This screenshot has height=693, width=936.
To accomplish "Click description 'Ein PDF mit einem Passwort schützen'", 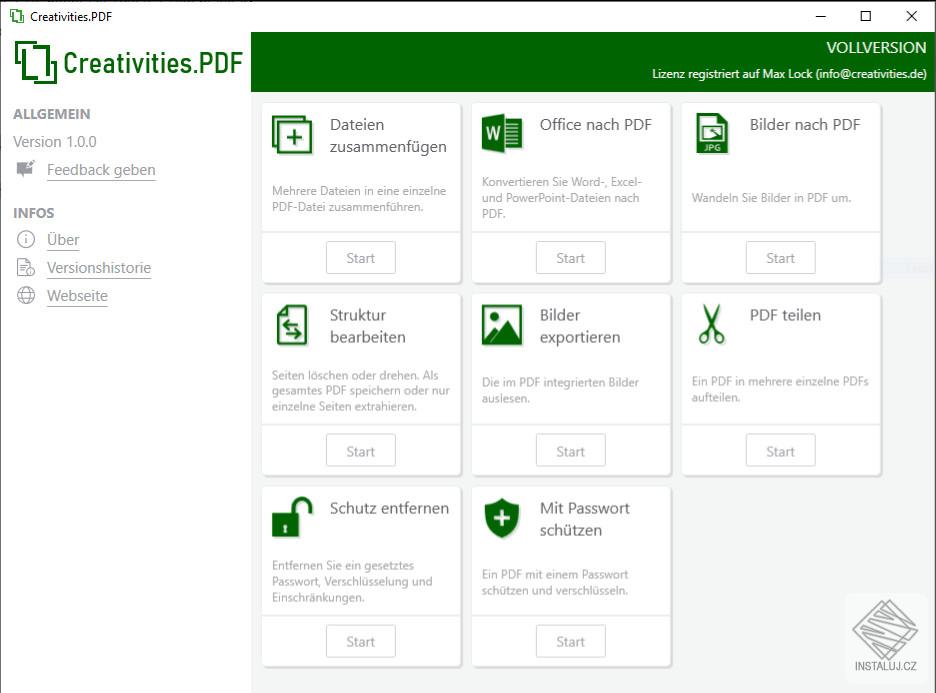I will [555, 582].
